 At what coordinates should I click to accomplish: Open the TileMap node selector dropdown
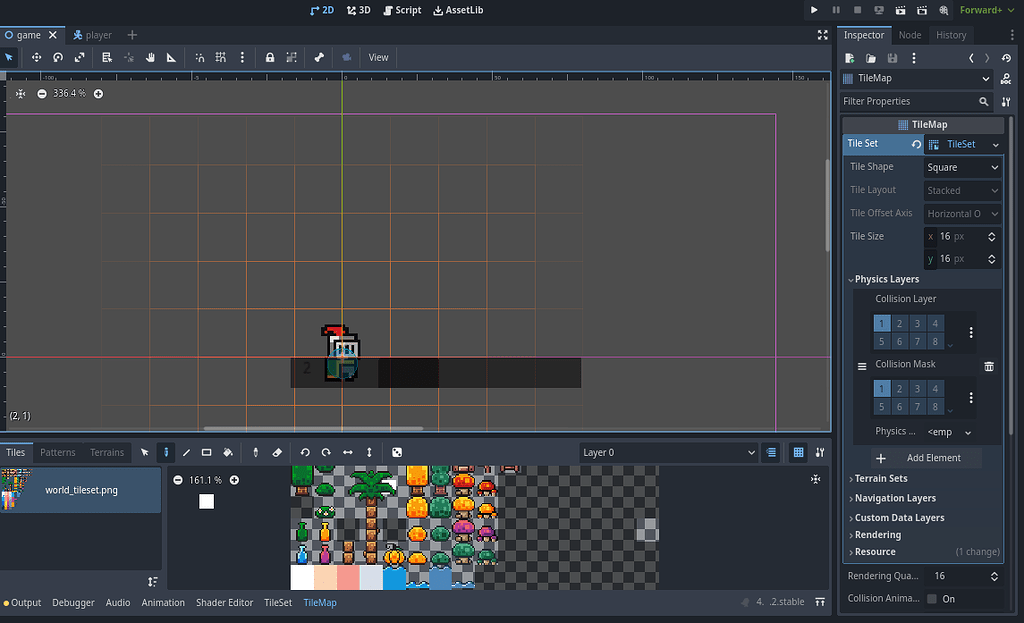[916, 78]
